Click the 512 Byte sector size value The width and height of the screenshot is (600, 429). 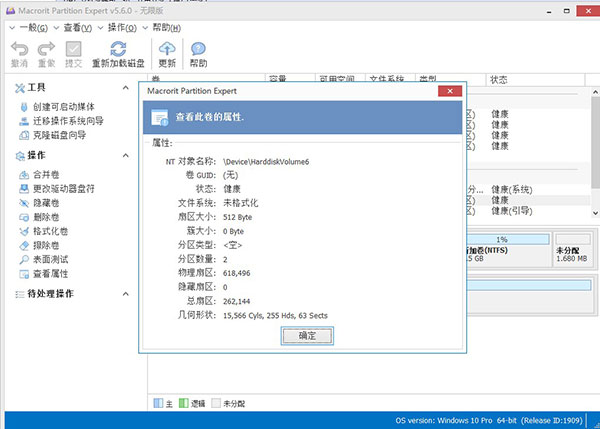click(x=238, y=217)
